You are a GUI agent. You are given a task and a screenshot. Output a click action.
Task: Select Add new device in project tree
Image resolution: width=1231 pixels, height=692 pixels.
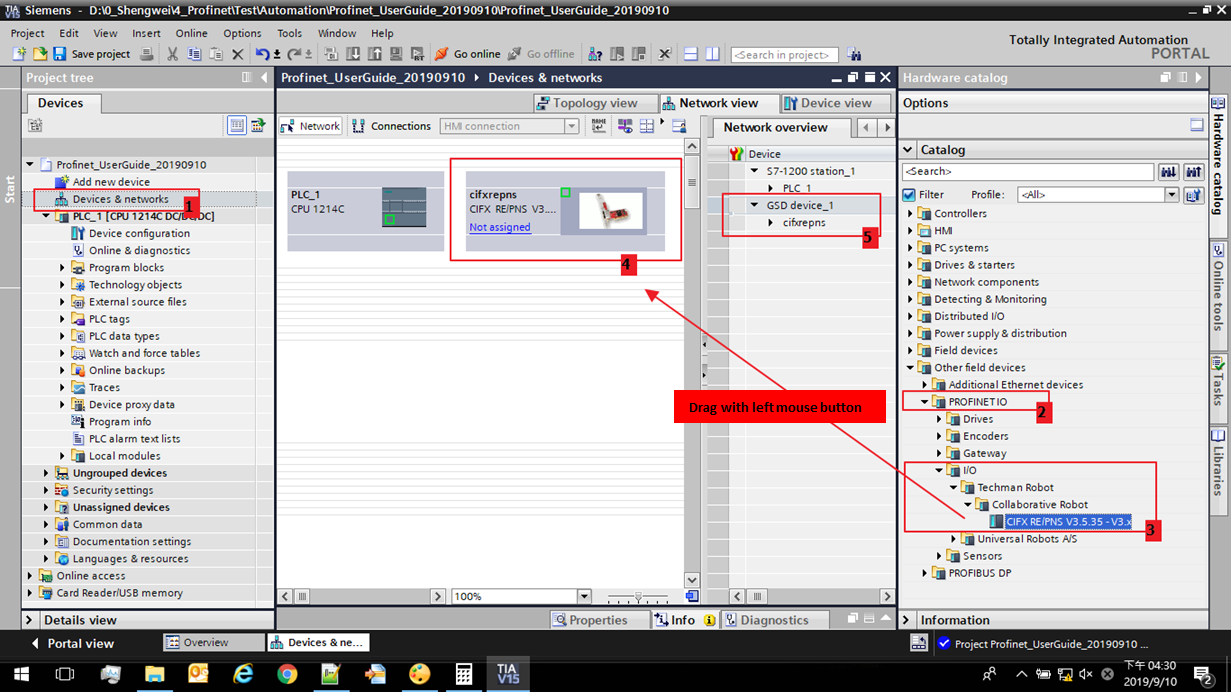111,182
